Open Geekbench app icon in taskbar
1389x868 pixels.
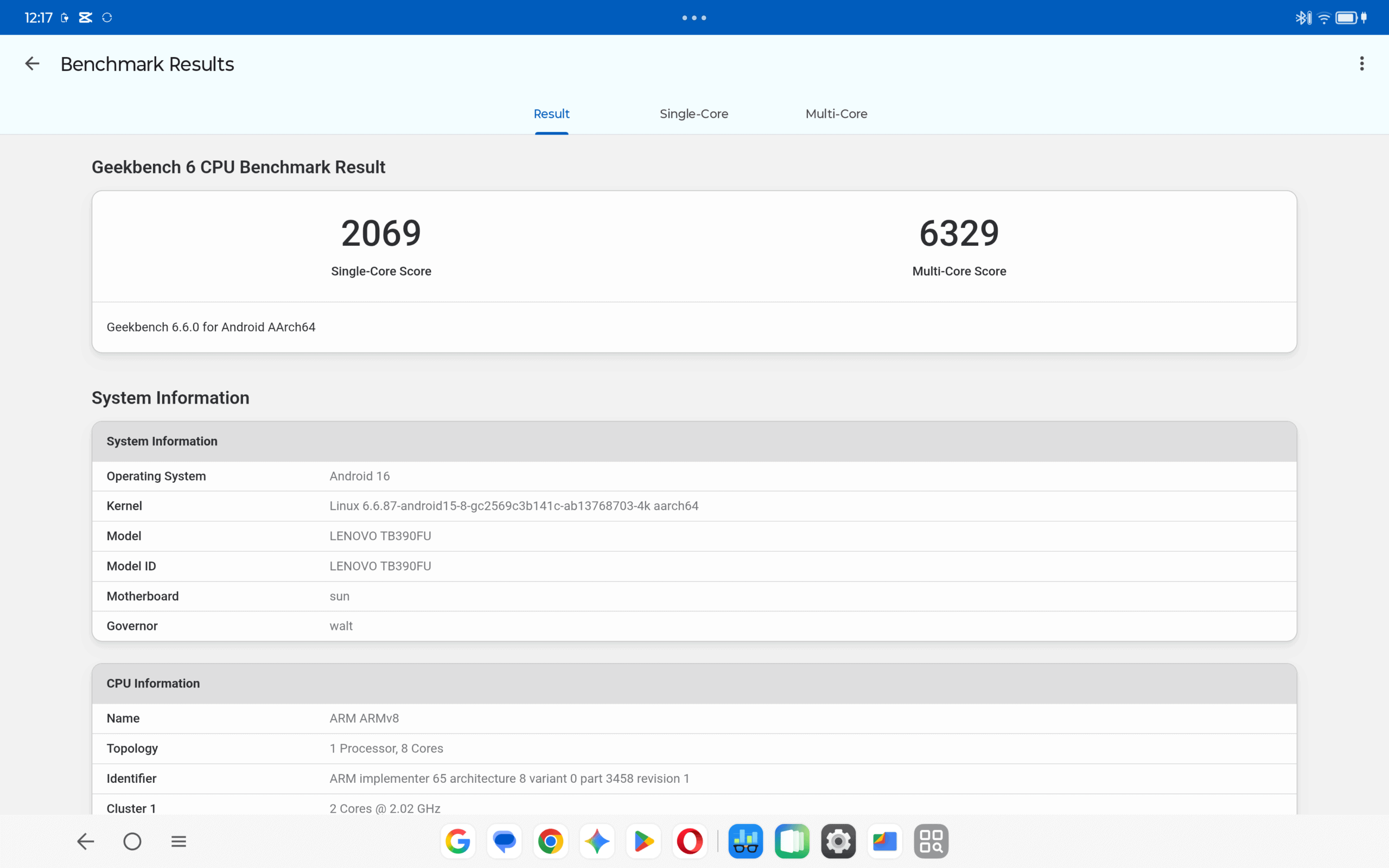pos(746,841)
